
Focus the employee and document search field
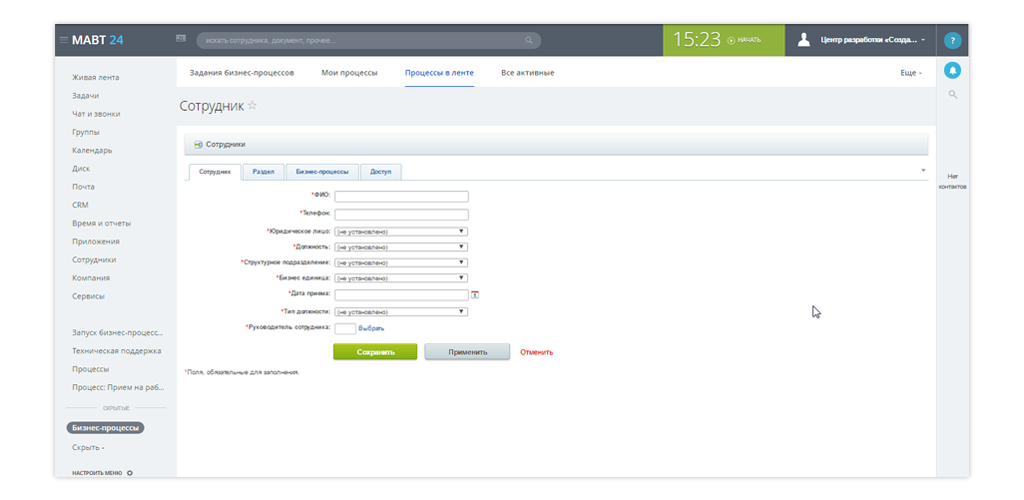(368, 40)
